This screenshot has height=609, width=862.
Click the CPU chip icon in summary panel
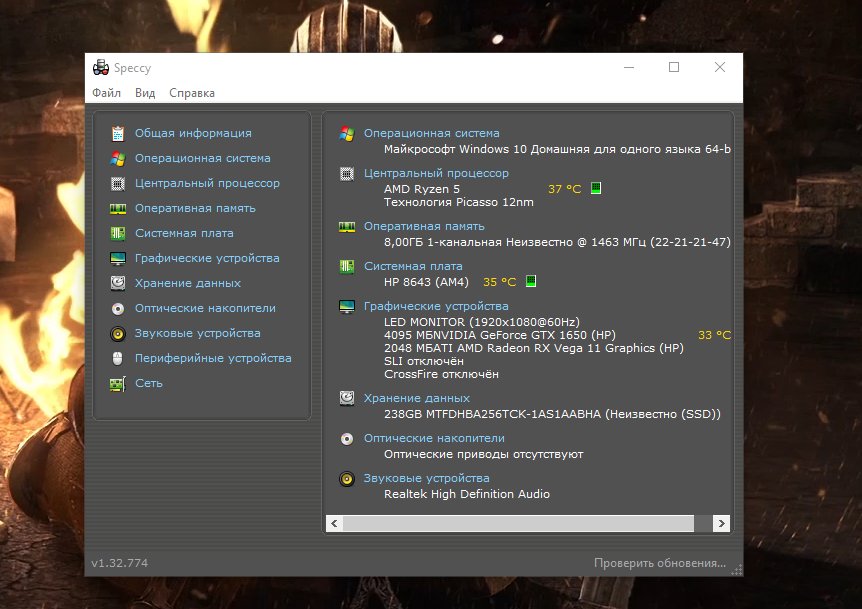point(347,174)
